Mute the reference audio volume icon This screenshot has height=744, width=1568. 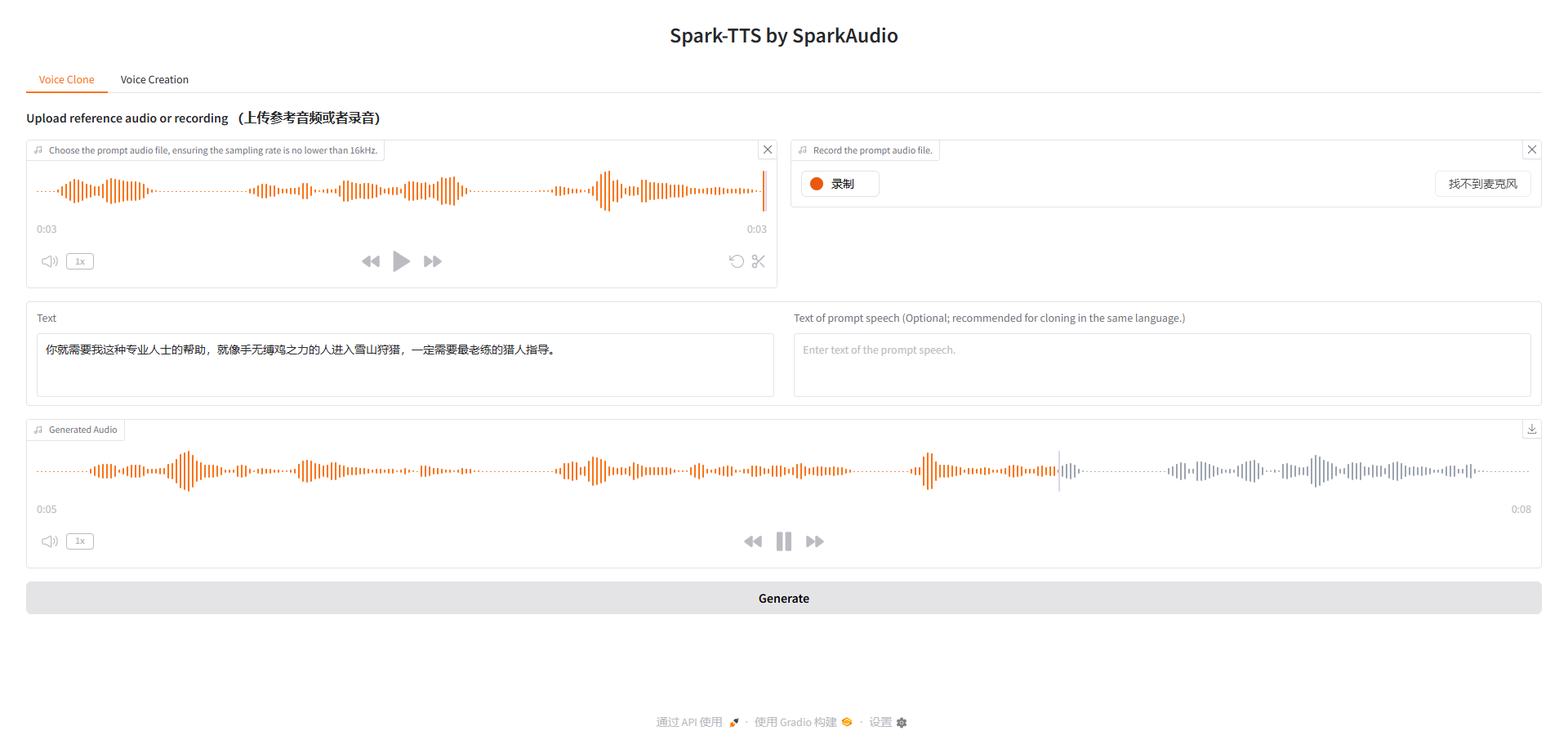(x=50, y=261)
